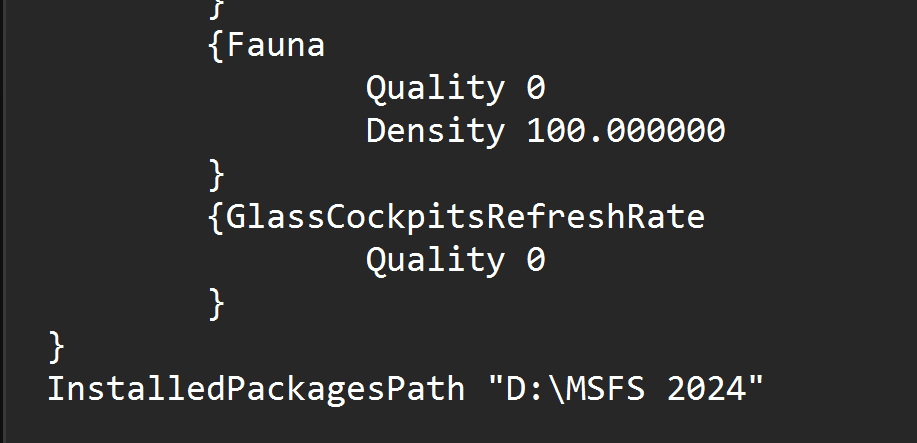917x443 pixels.
Task: Click the word Quality under GlassCockpitsRefreshRate
Action: pos(435,261)
